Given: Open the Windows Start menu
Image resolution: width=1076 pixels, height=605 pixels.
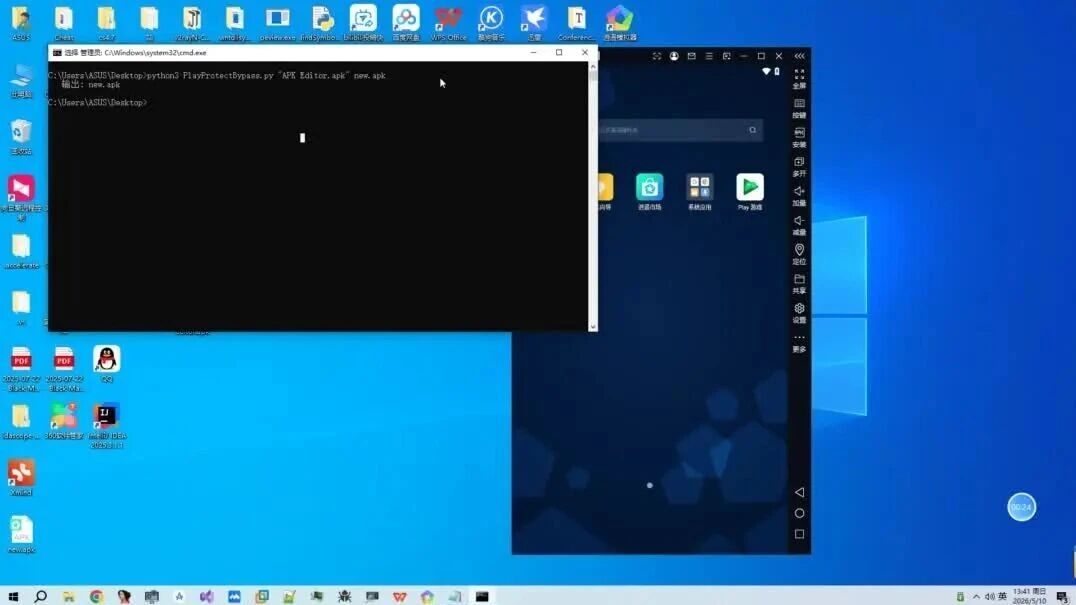Looking at the screenshot, I should coord(13,596).
